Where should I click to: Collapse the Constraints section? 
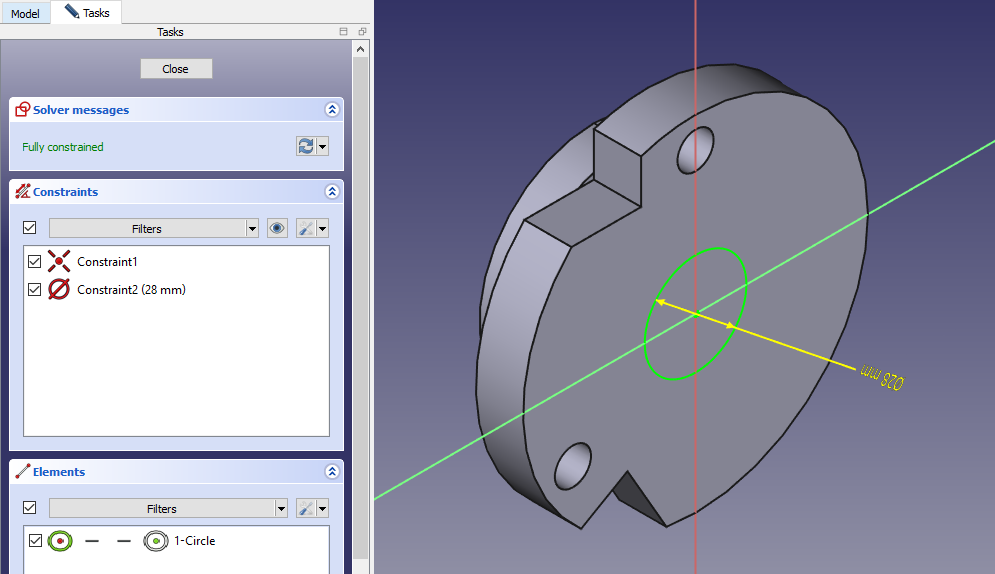click(x=332, y=192)
